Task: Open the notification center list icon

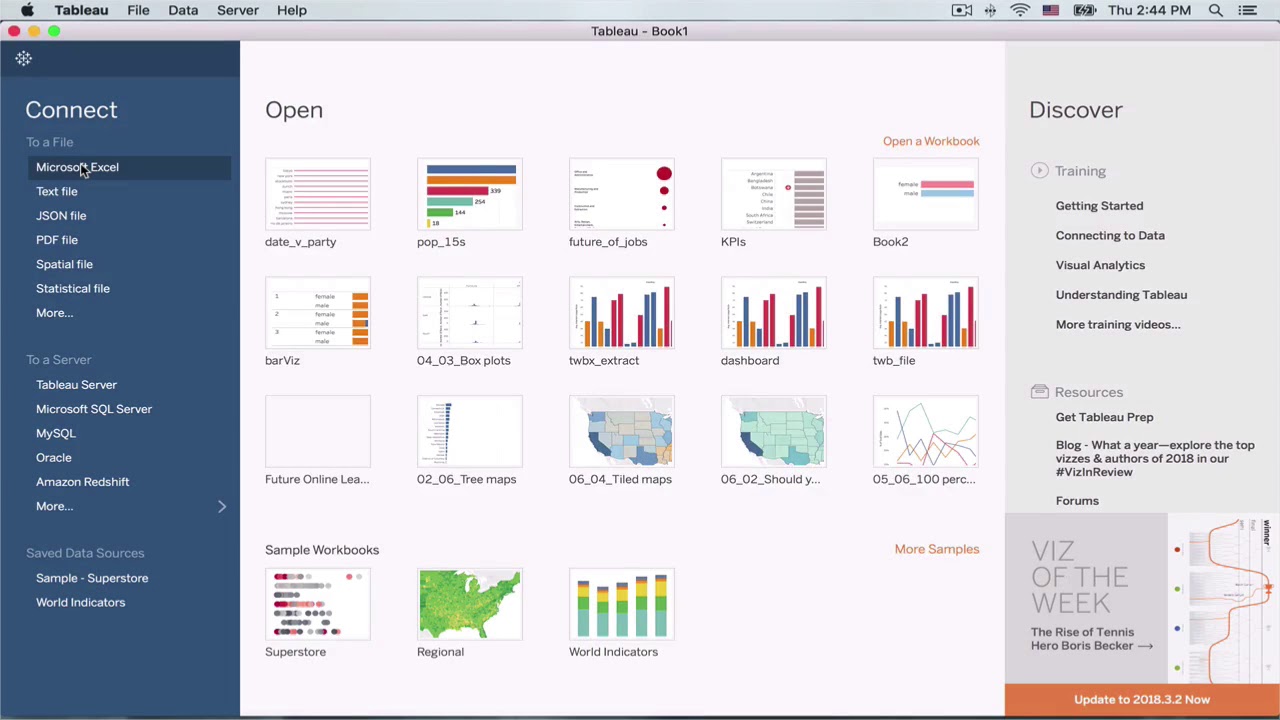Action: pos(1247,10)
